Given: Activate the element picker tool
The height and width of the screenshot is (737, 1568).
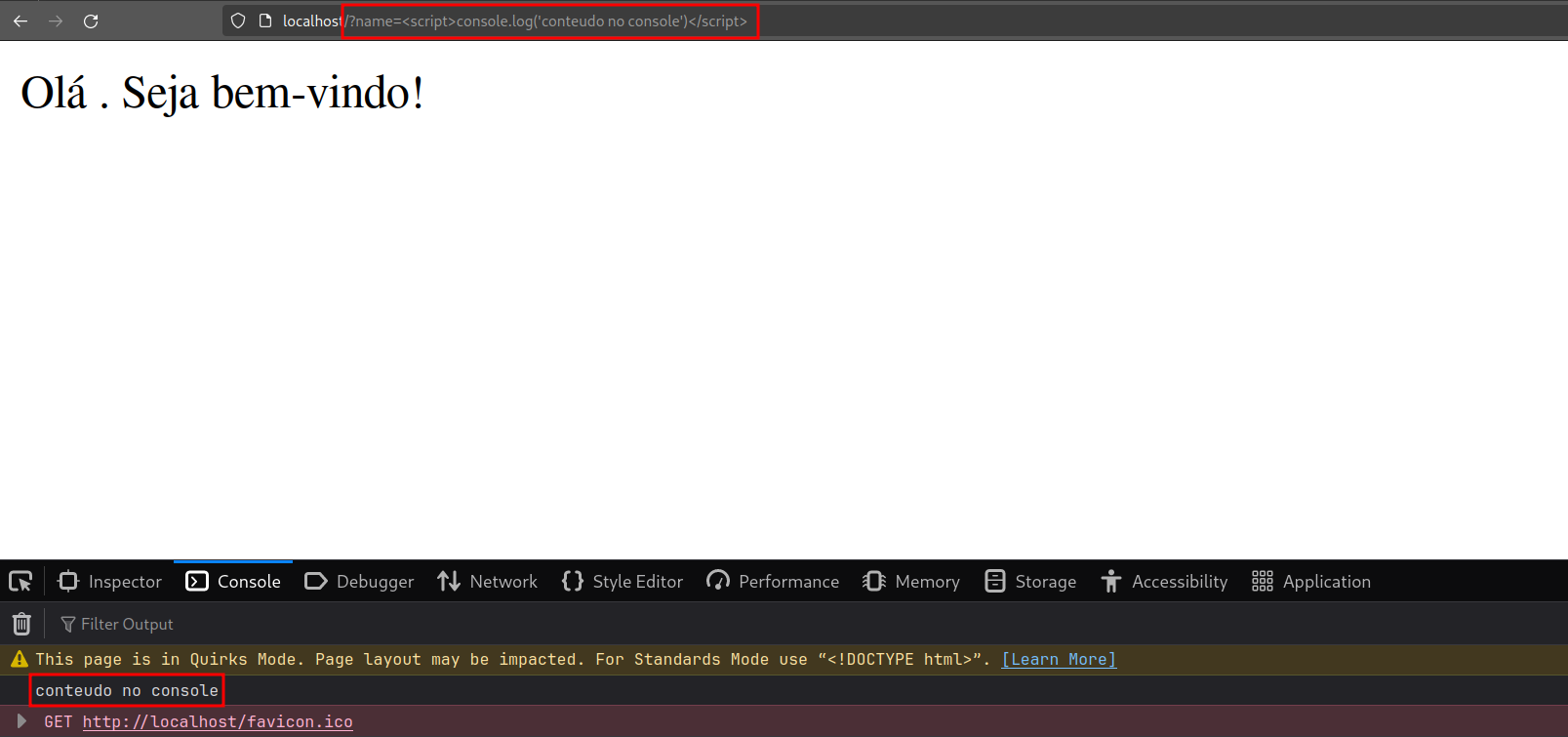Looking at the screenshot, I should [20, 582].
